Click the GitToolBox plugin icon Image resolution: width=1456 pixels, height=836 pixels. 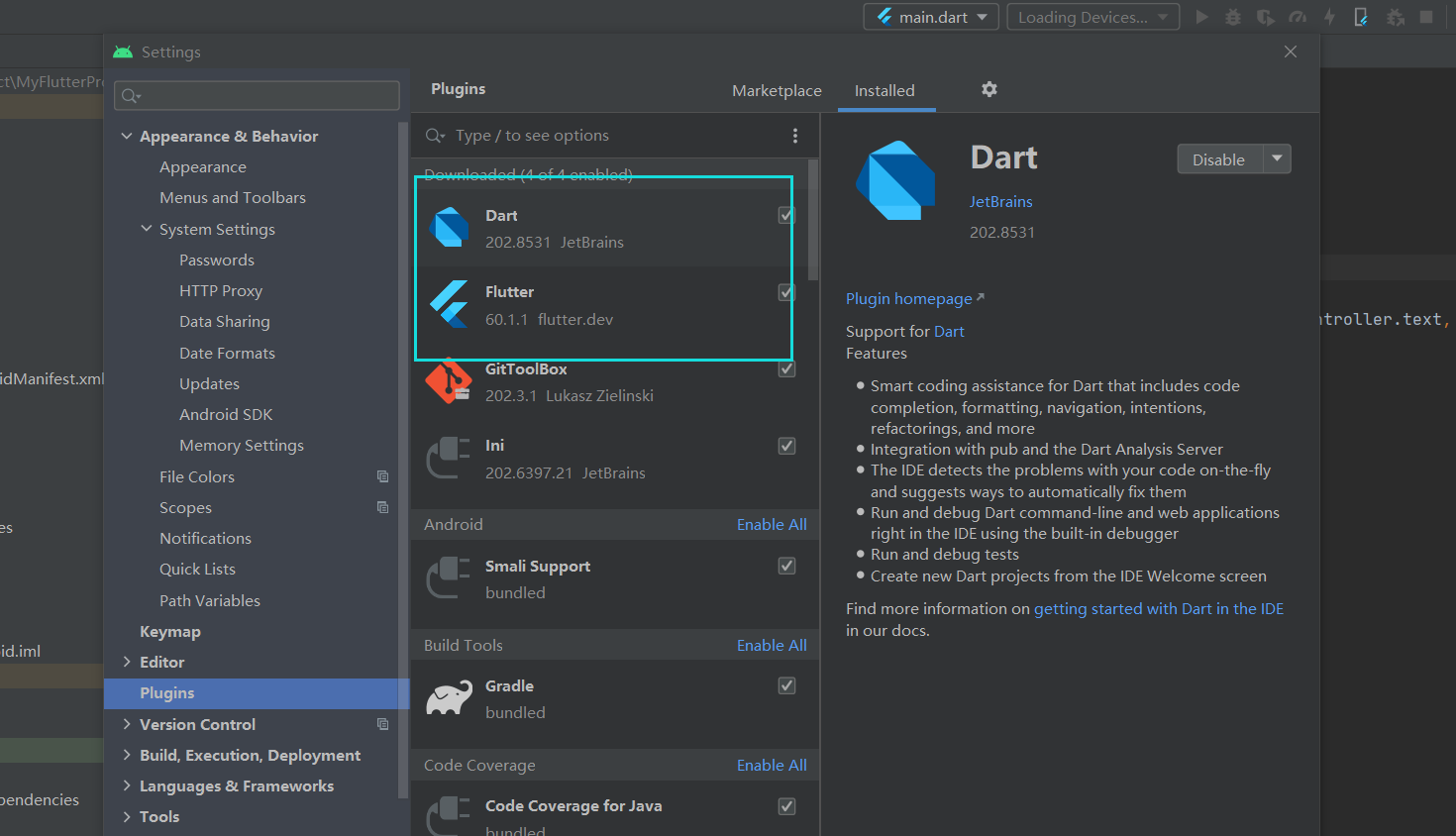[x=449, y=381]
